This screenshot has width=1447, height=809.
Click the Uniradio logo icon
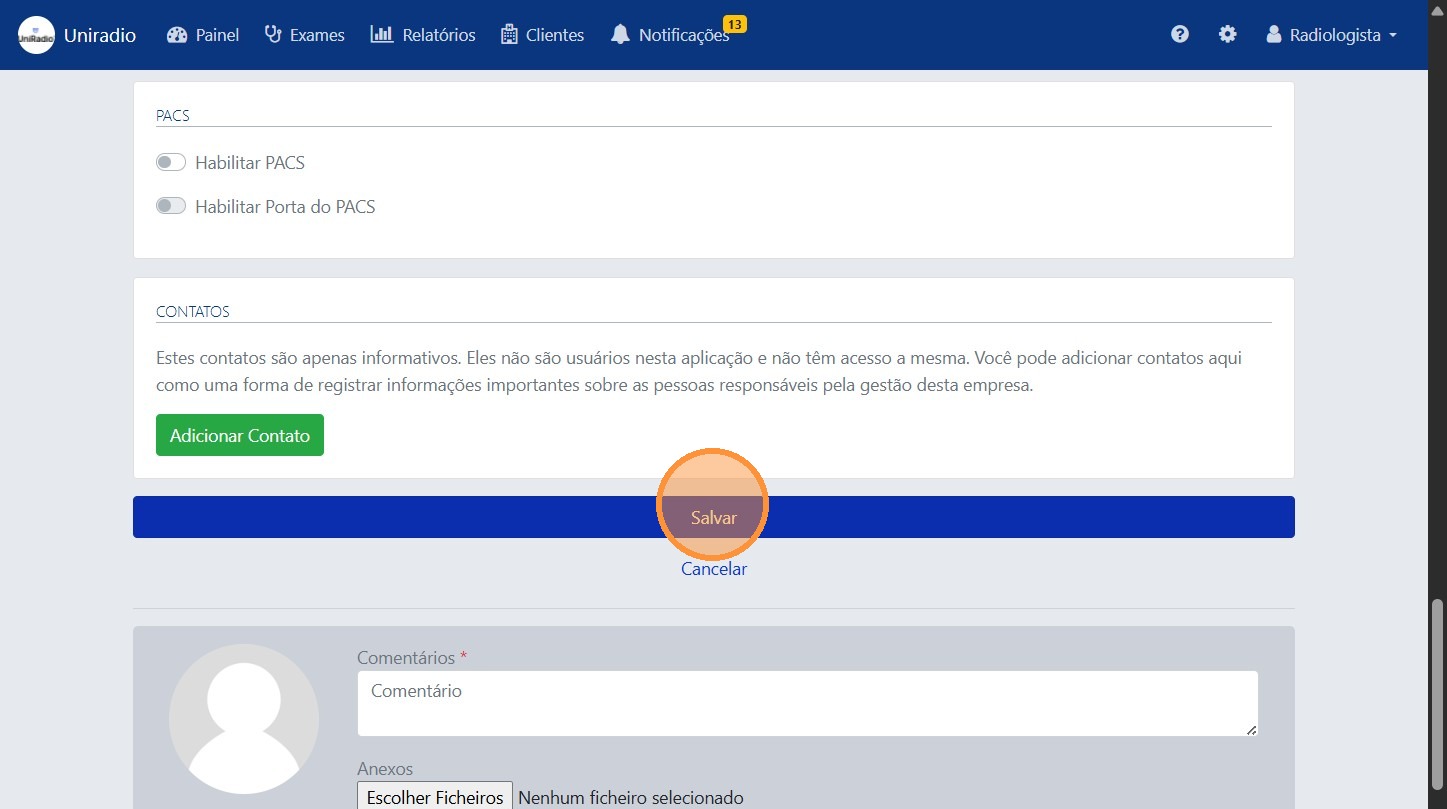pyautogui.click(x=36, y=35)
